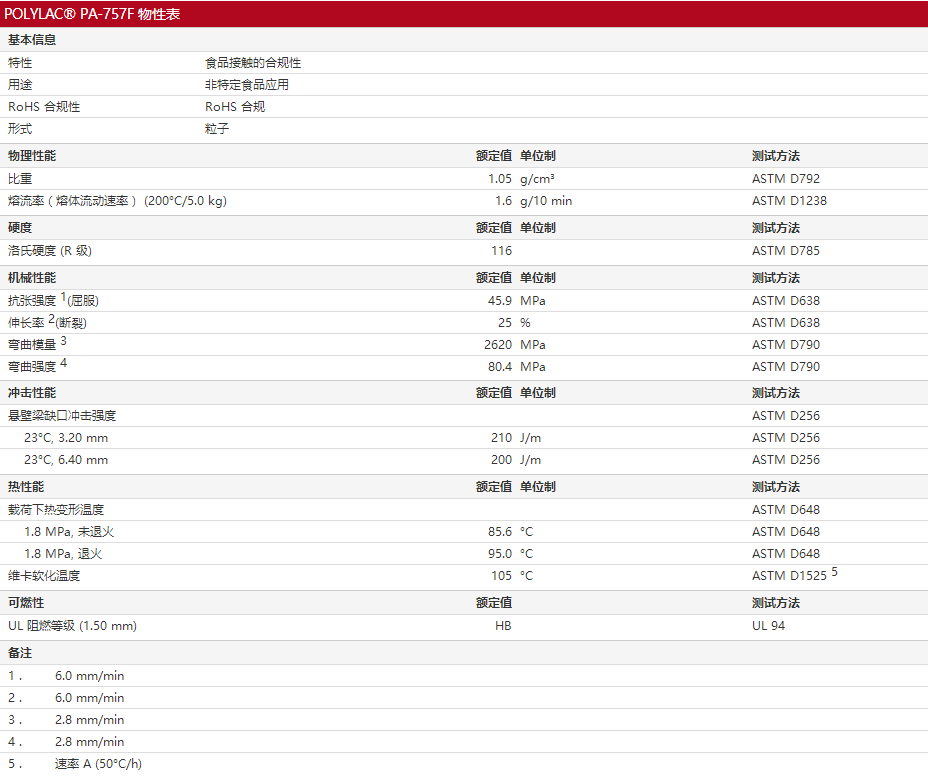Screen dimensions: 928x781
Task: Click the 85.6 temperature value
Action: click(500, 532)
